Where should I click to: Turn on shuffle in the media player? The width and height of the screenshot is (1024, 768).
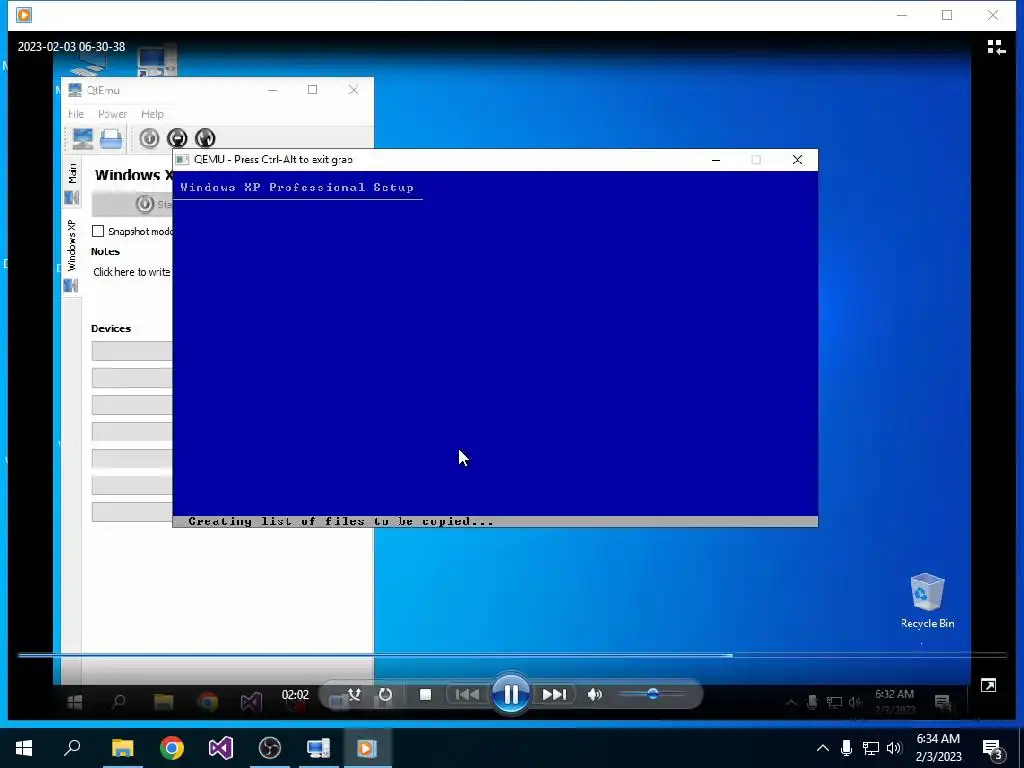354,694
